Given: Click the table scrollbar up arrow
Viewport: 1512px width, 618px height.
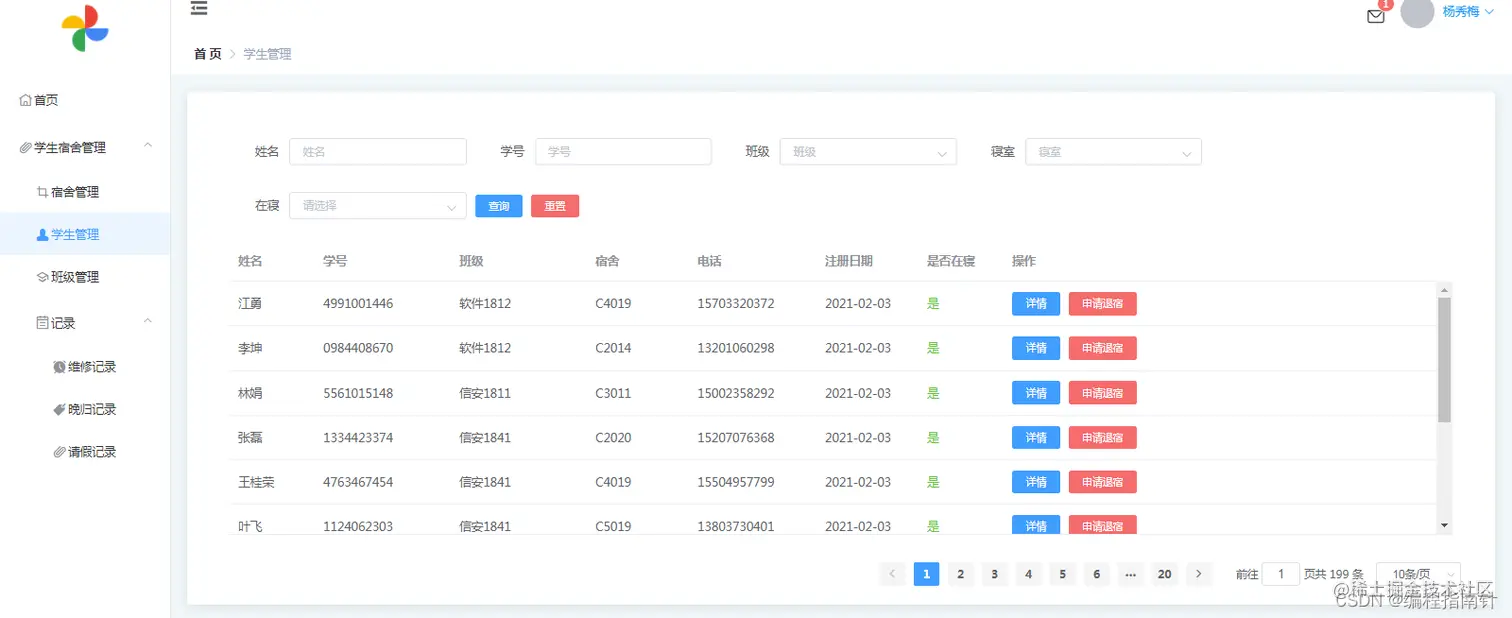Looking at the screenshot, I should [x=1444, y=289].
